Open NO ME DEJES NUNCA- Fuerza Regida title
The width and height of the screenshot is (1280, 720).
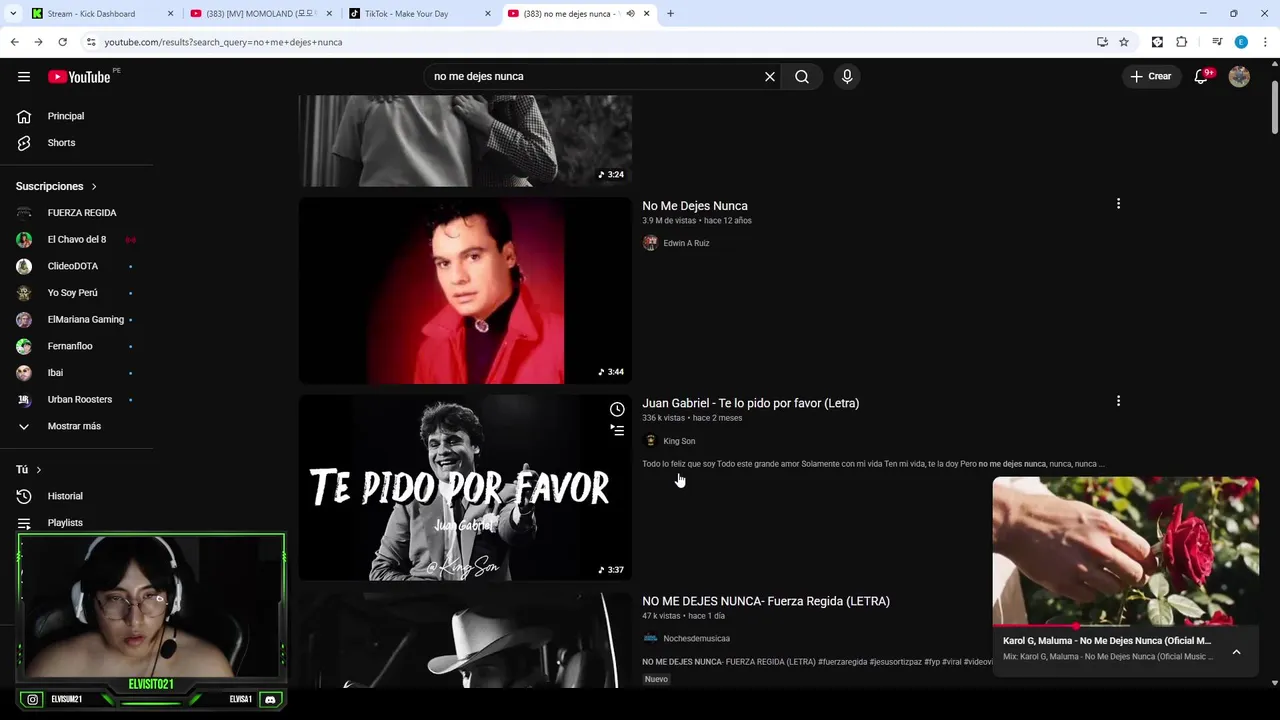[766, 601]
